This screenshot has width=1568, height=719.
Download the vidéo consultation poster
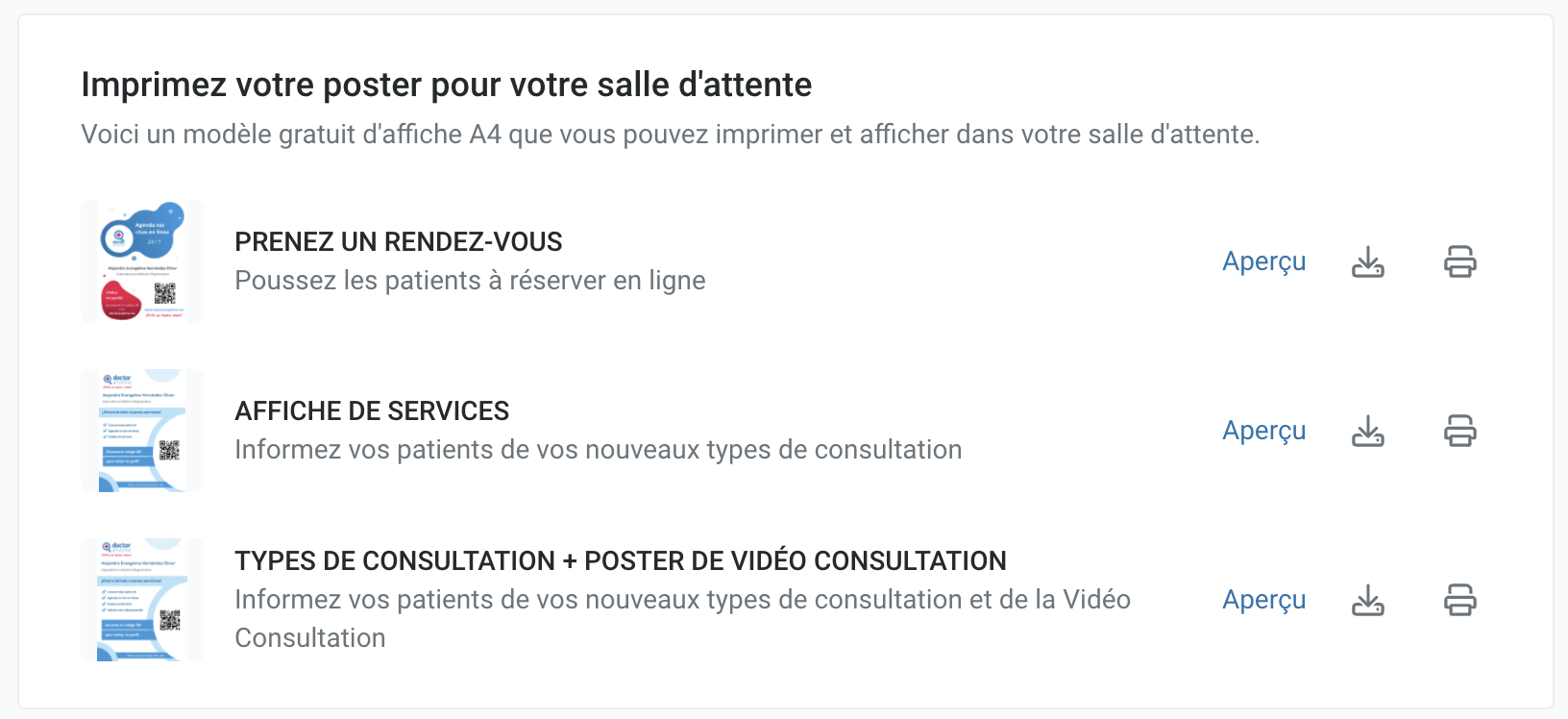[1368, 600]
